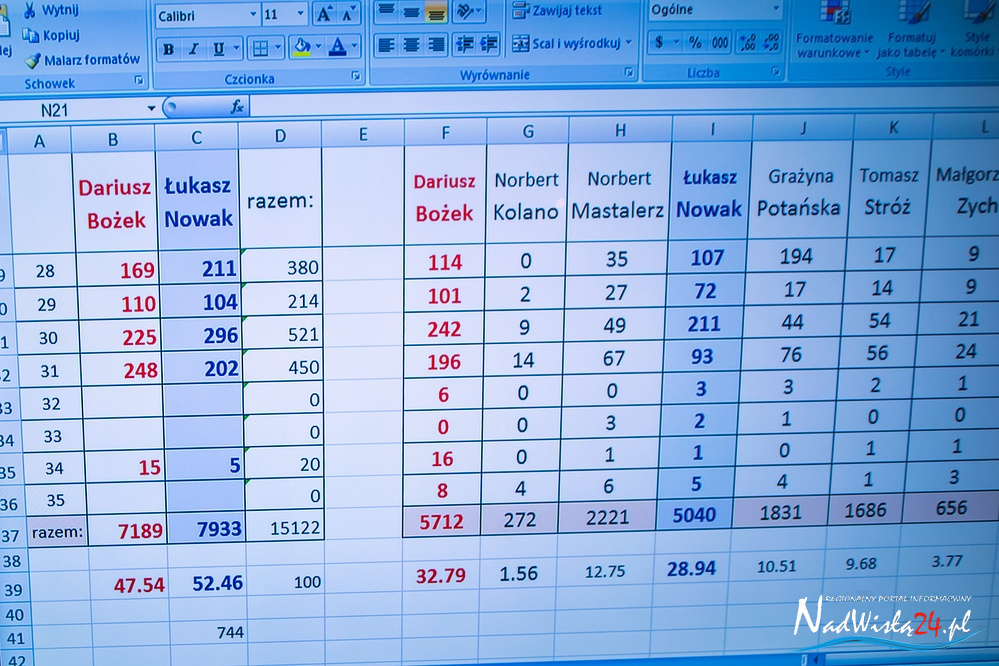The height and width of the screenshot is (666, 999).
Task: Click the Wytnij (cut) scissors icon
Action: pyautogui.click(x=31, y=11)
